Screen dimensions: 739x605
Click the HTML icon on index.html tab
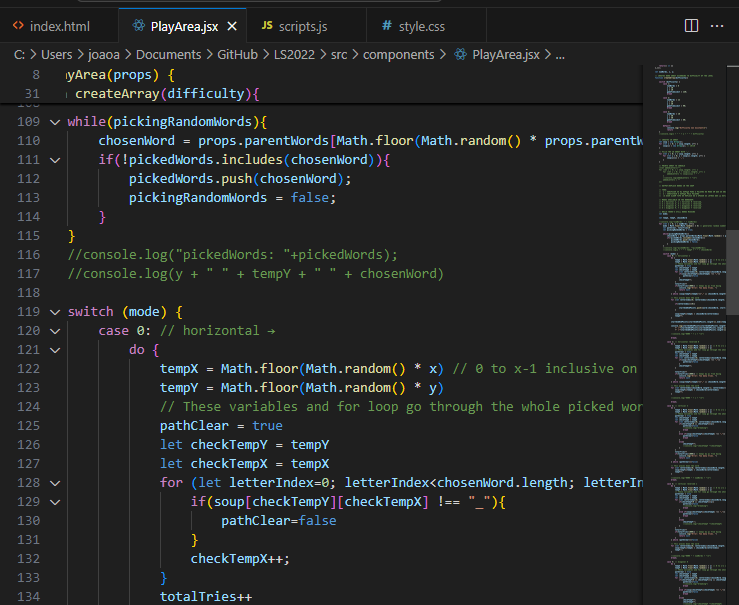pyautogui.click(x=18, y=25)
